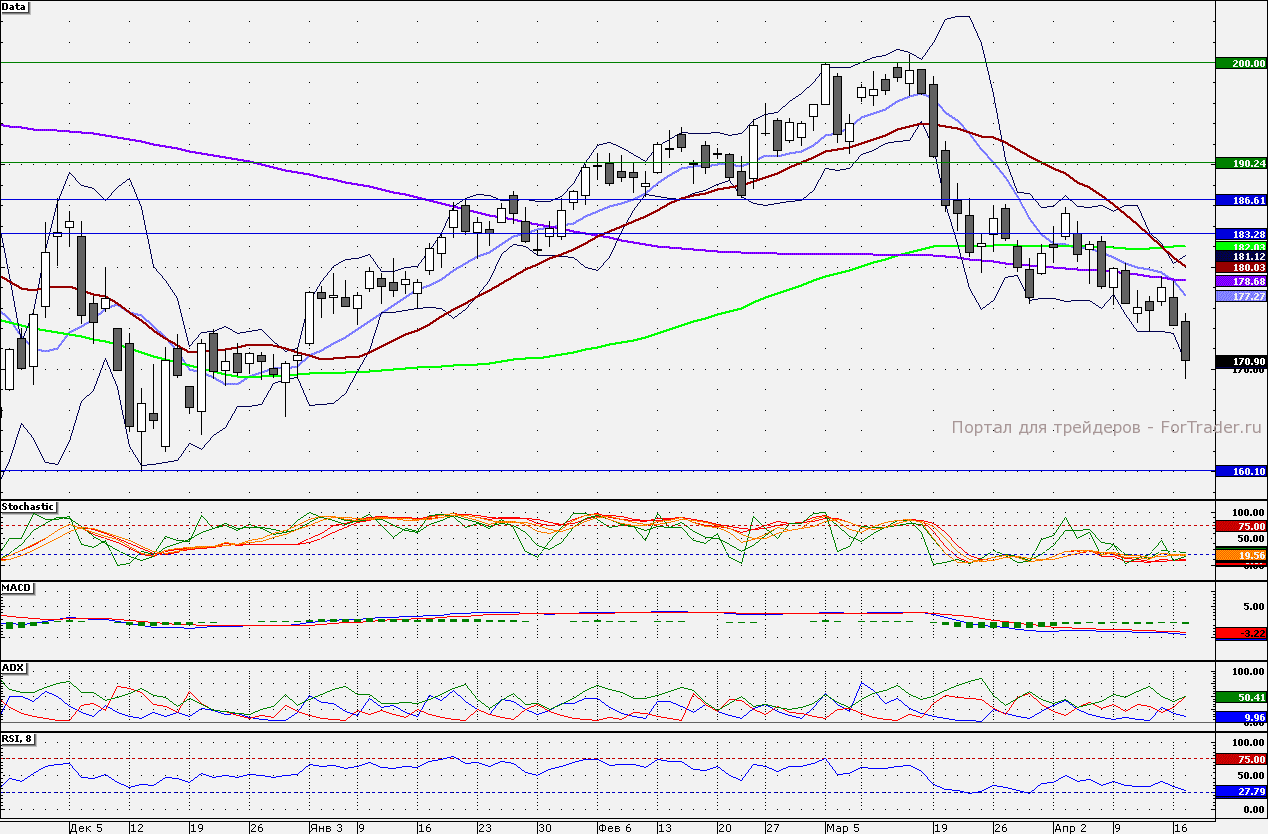Click the purple 178.68 price label

coord(1241,282)
